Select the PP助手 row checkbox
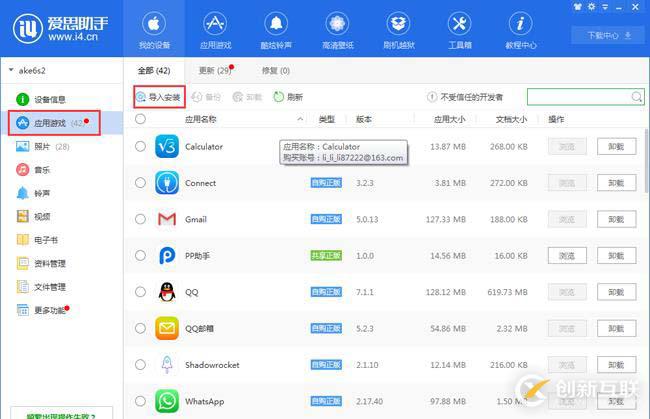 (140, 256)
